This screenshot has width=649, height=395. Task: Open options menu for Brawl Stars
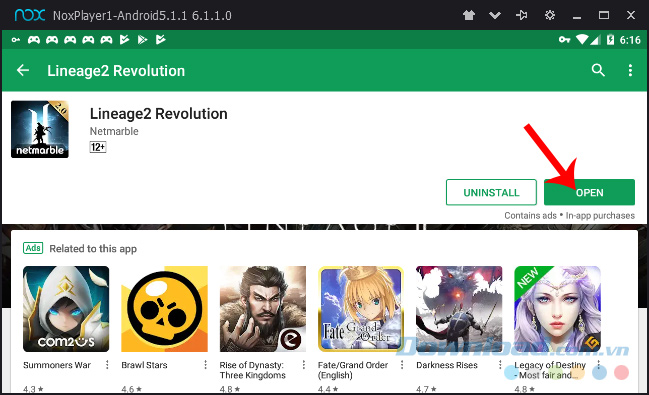(205, 364)
